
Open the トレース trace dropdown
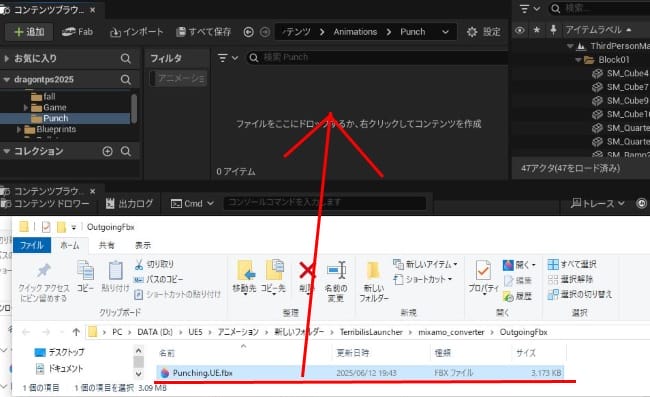597,203
